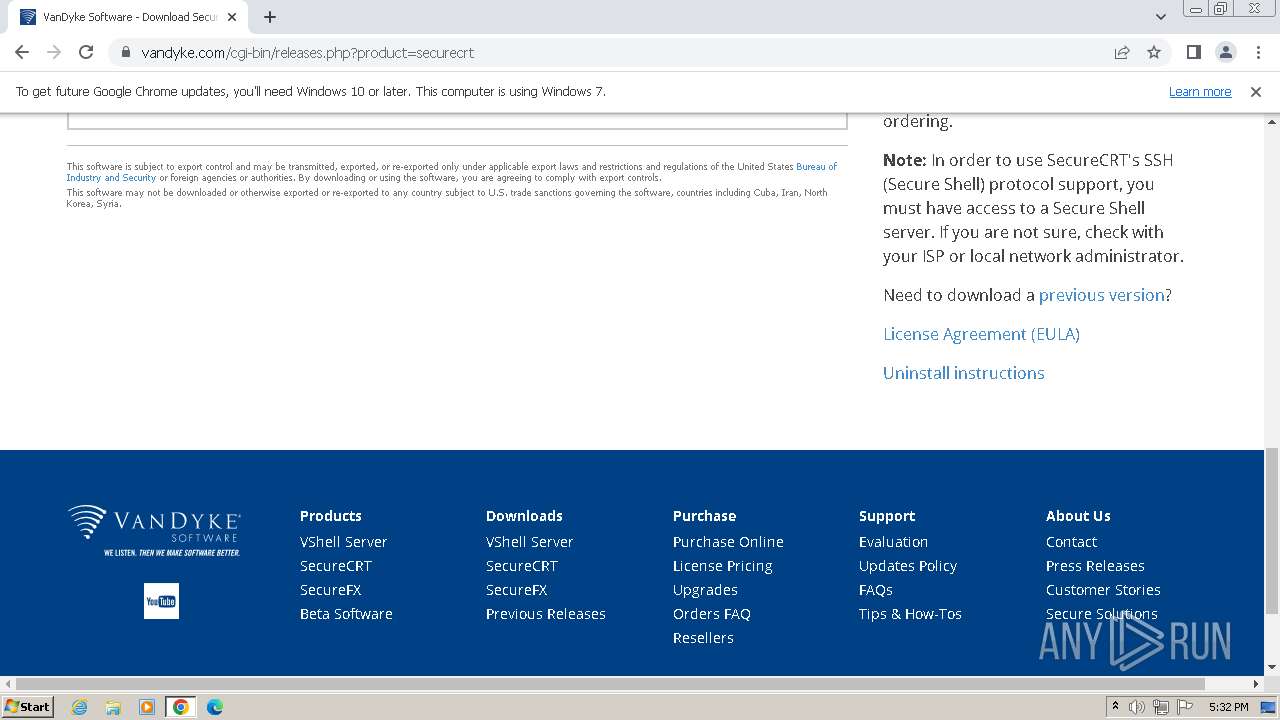This screenshot has height=720, width=1280.
Task: Open the Windows Start menu
Action: tap(28, 707)
